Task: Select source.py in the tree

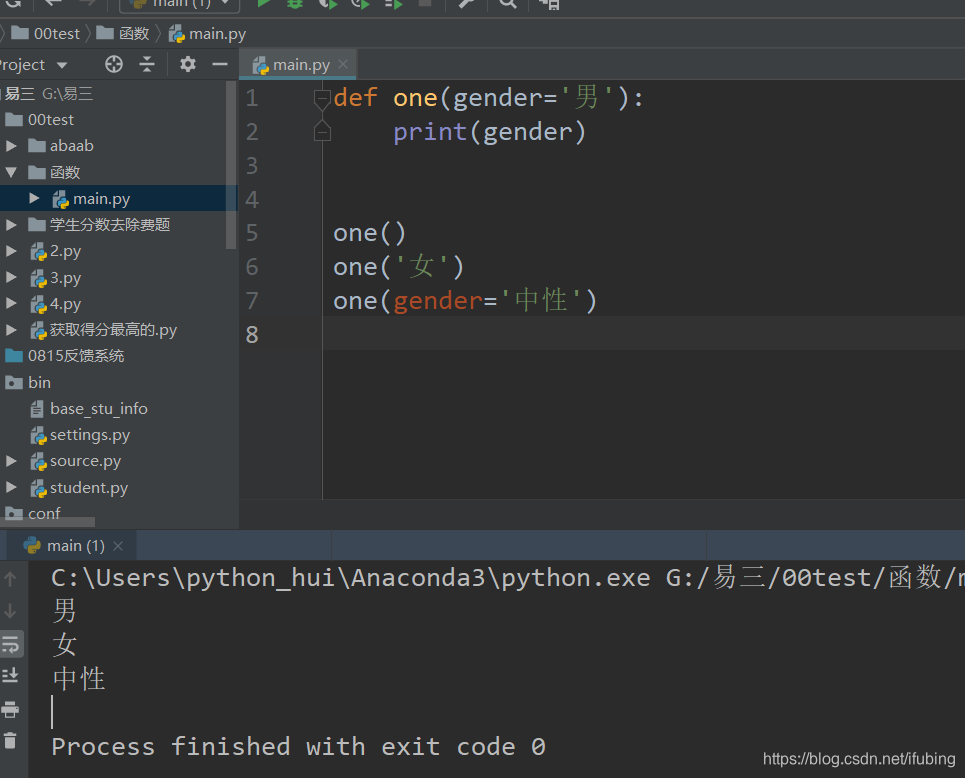Action: 85,461
